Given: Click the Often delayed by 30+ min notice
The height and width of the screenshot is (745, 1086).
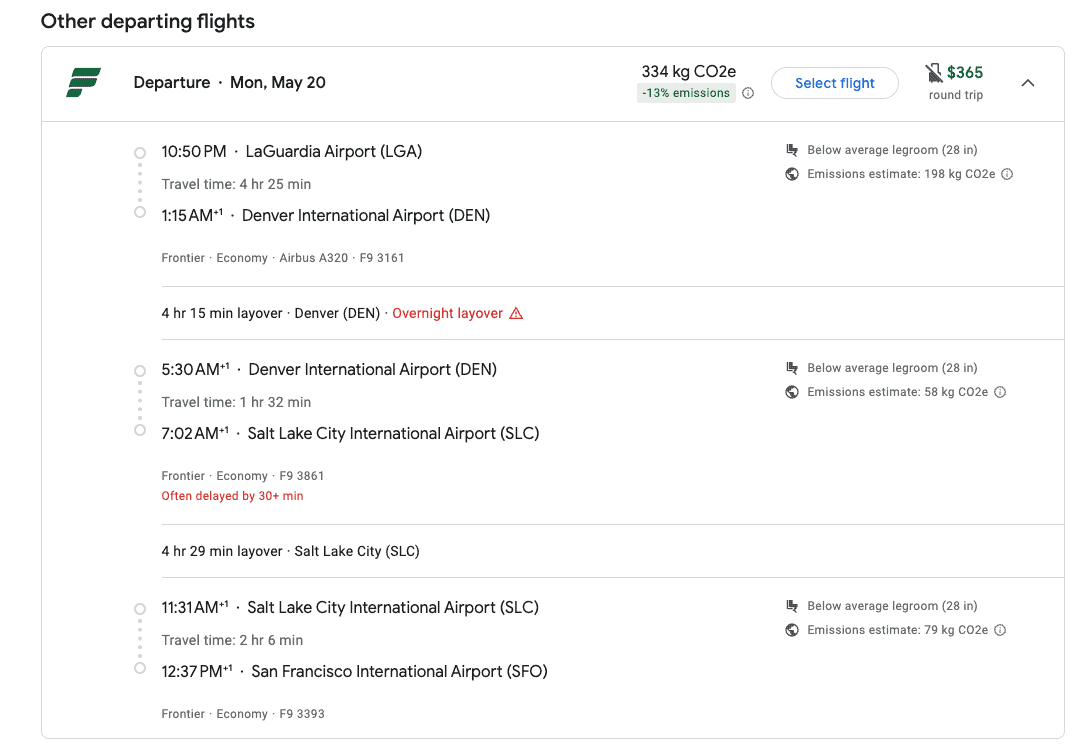Looking at the screenshot, I should 232,496.
